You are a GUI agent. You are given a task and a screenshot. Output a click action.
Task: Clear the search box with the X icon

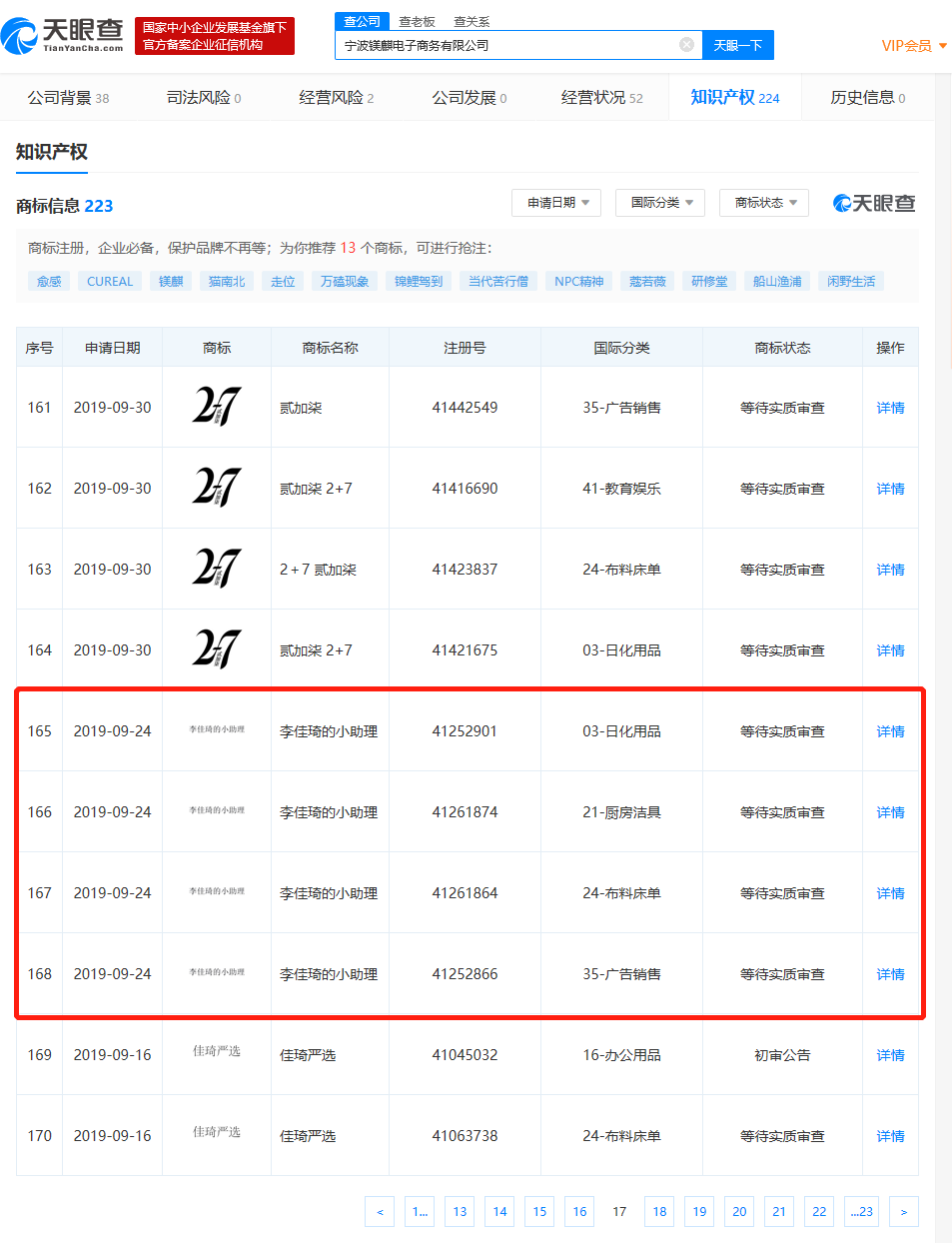(x=686, y=45)
